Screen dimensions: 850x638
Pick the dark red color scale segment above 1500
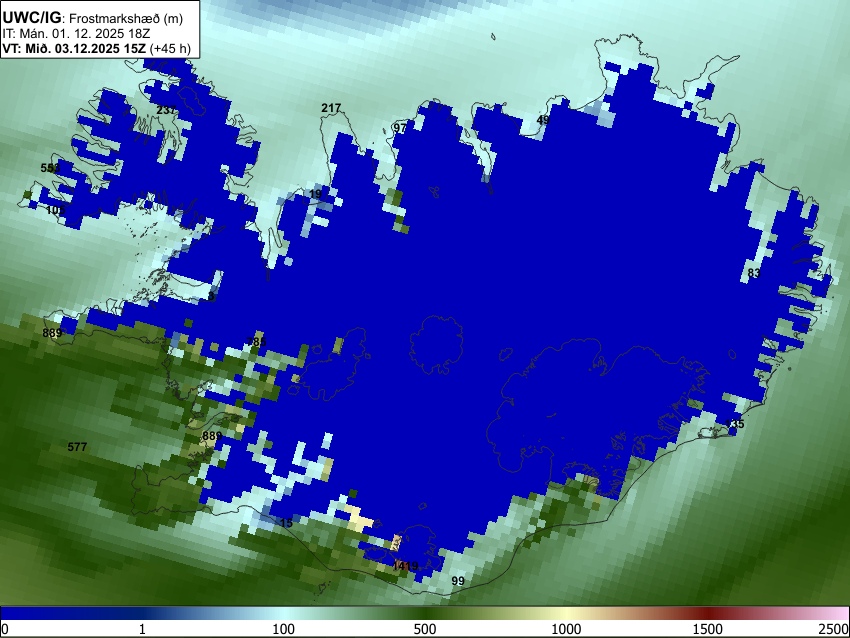click(x=708, y=613)
